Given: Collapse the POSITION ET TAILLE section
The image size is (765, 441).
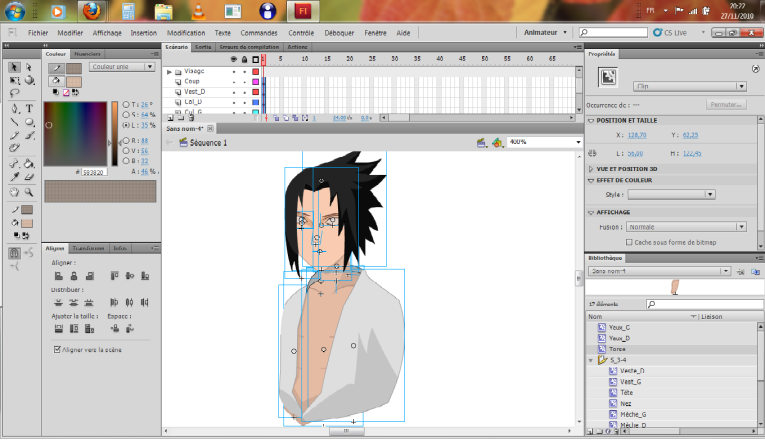Looking at the screenshot, I should coord(591,120).
